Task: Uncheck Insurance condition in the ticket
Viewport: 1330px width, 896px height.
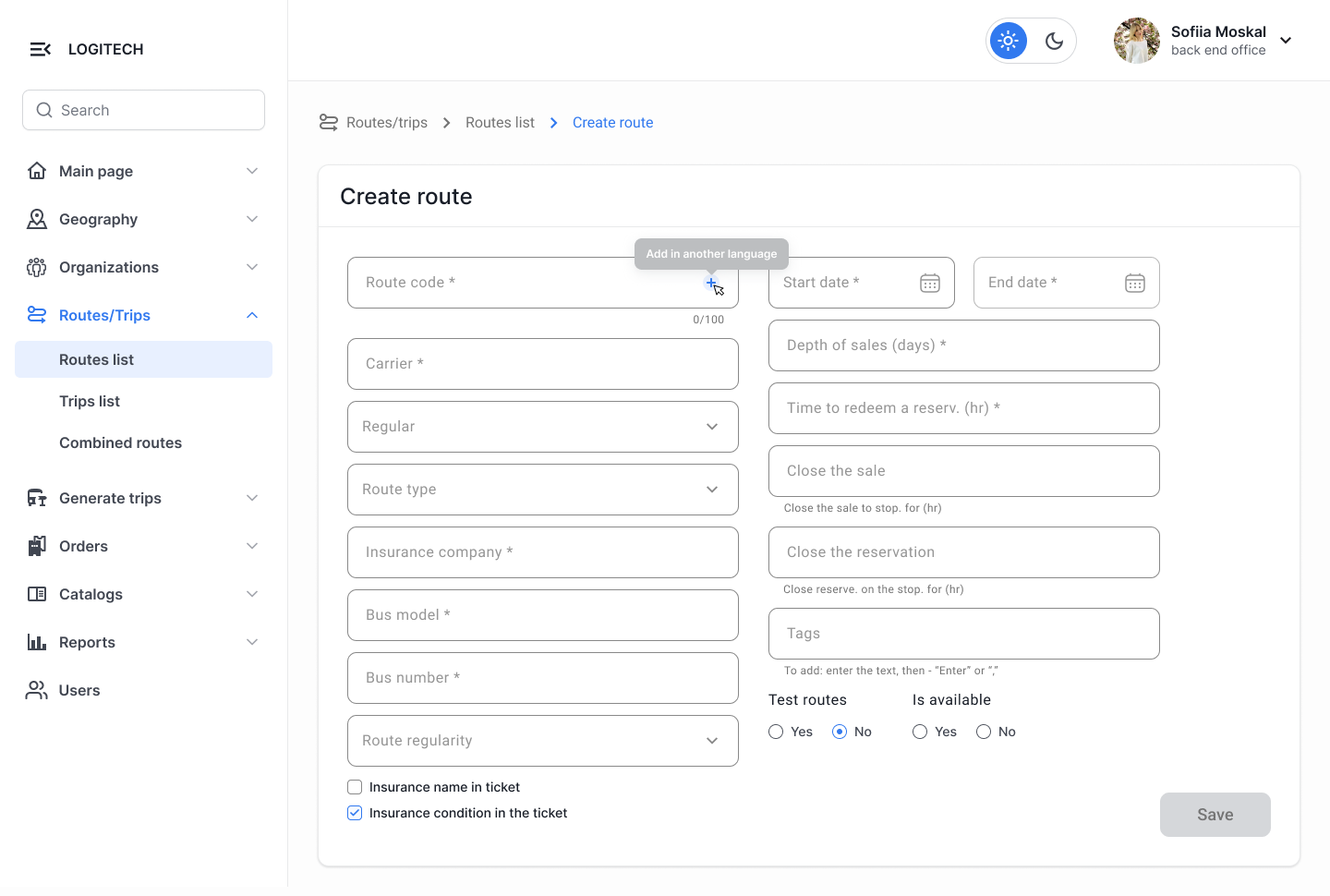Action: [355, 813]
